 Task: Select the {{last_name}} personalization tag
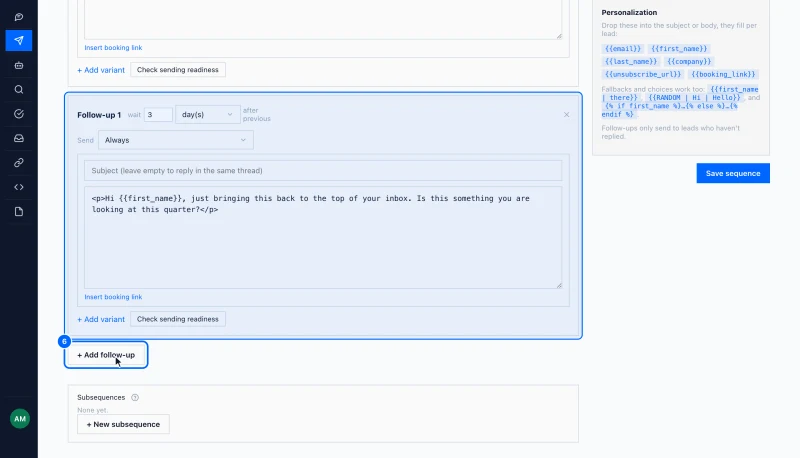631,61
